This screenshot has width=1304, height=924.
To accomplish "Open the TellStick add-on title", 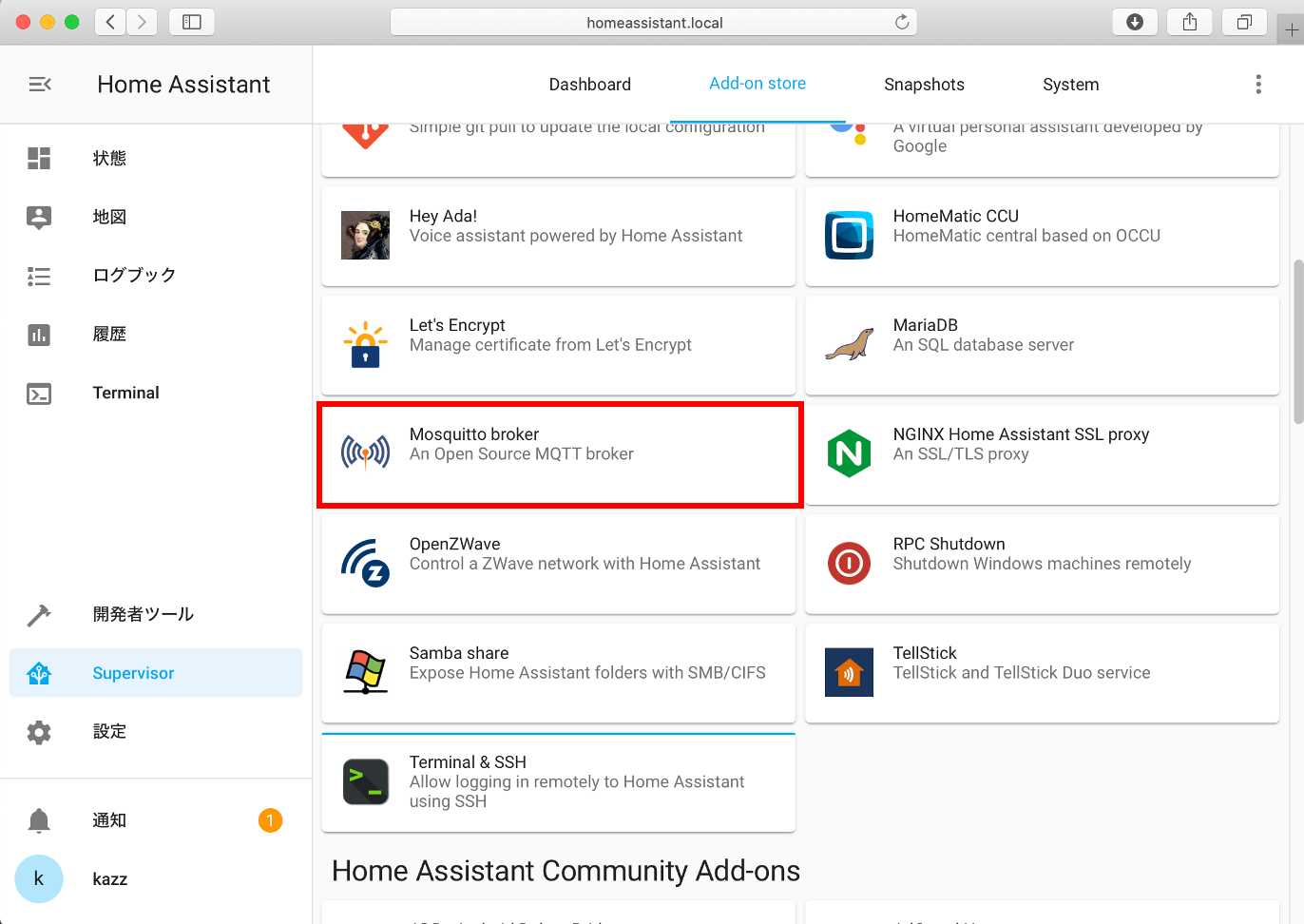I will (925, 653).
